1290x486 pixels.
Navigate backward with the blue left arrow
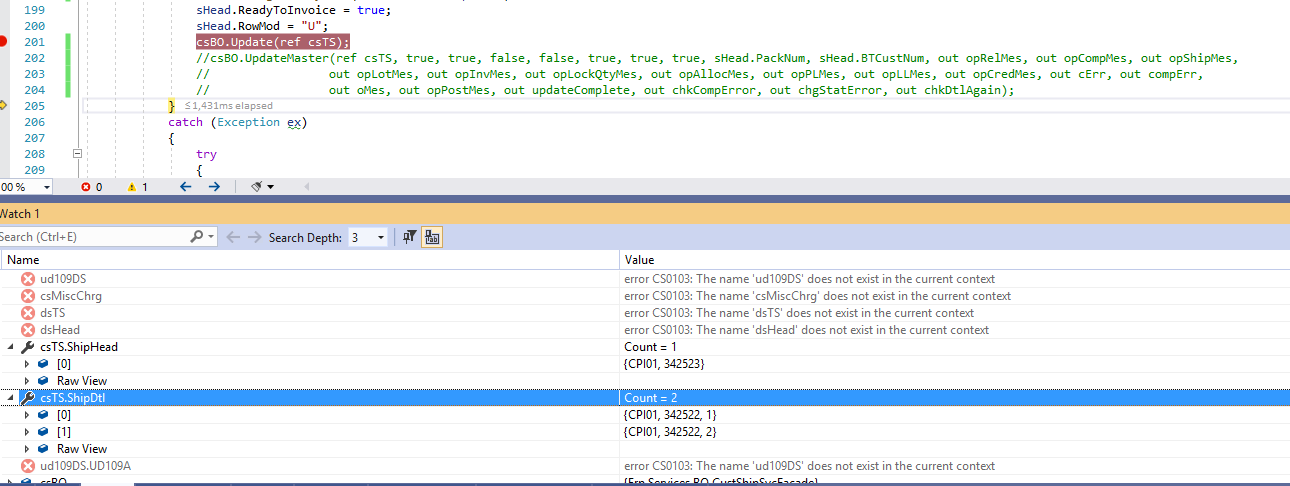pos(185,187)
